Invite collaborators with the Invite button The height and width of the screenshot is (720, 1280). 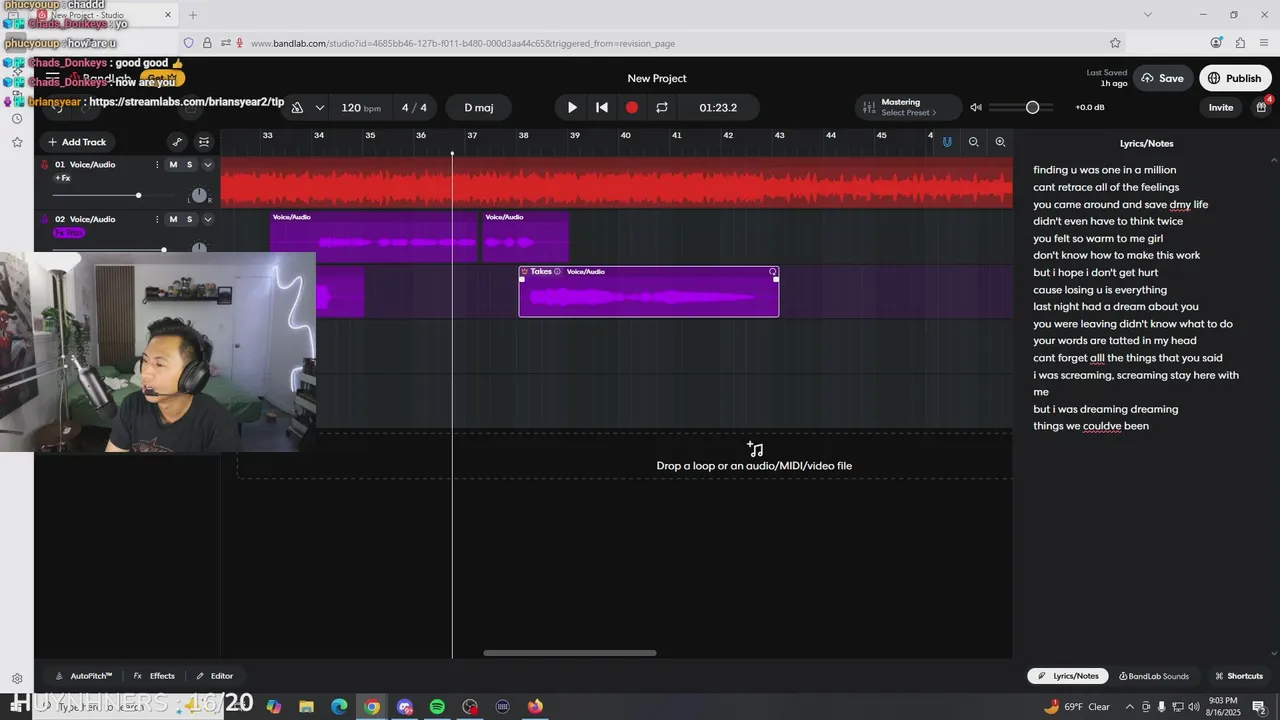(1221, 108)
